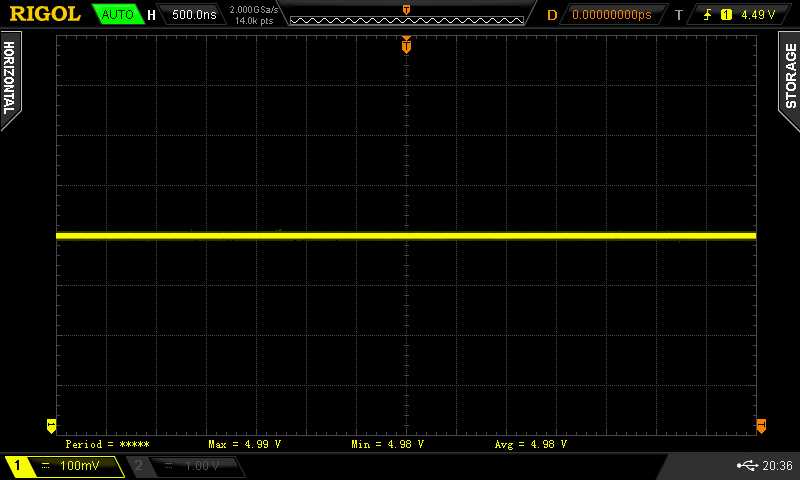Click the trigger source channel 1 badge
This screenshot has width=800, height=480.
click(726, 15)
